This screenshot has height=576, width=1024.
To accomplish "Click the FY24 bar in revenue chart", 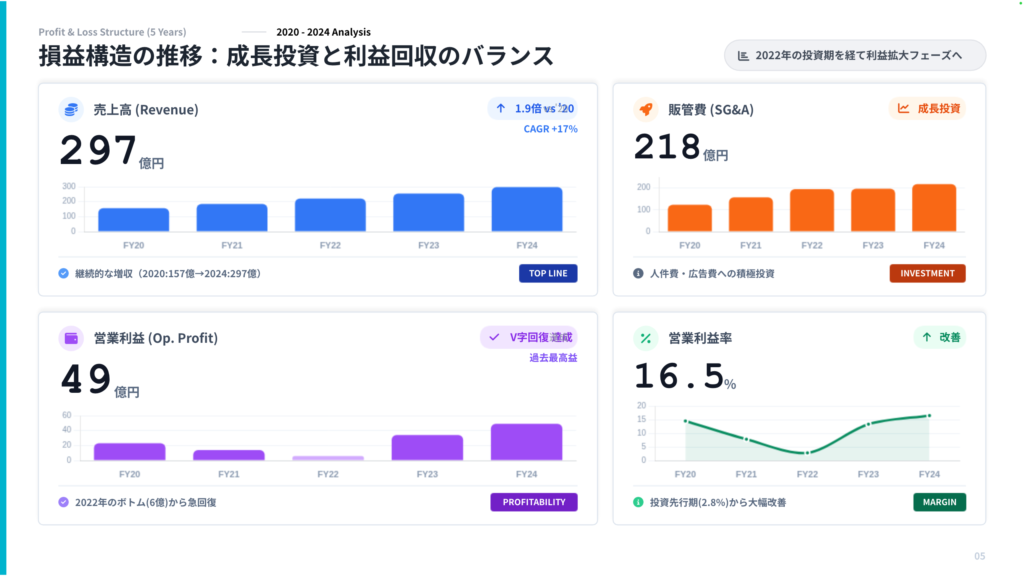I will [x=526, y=209].
